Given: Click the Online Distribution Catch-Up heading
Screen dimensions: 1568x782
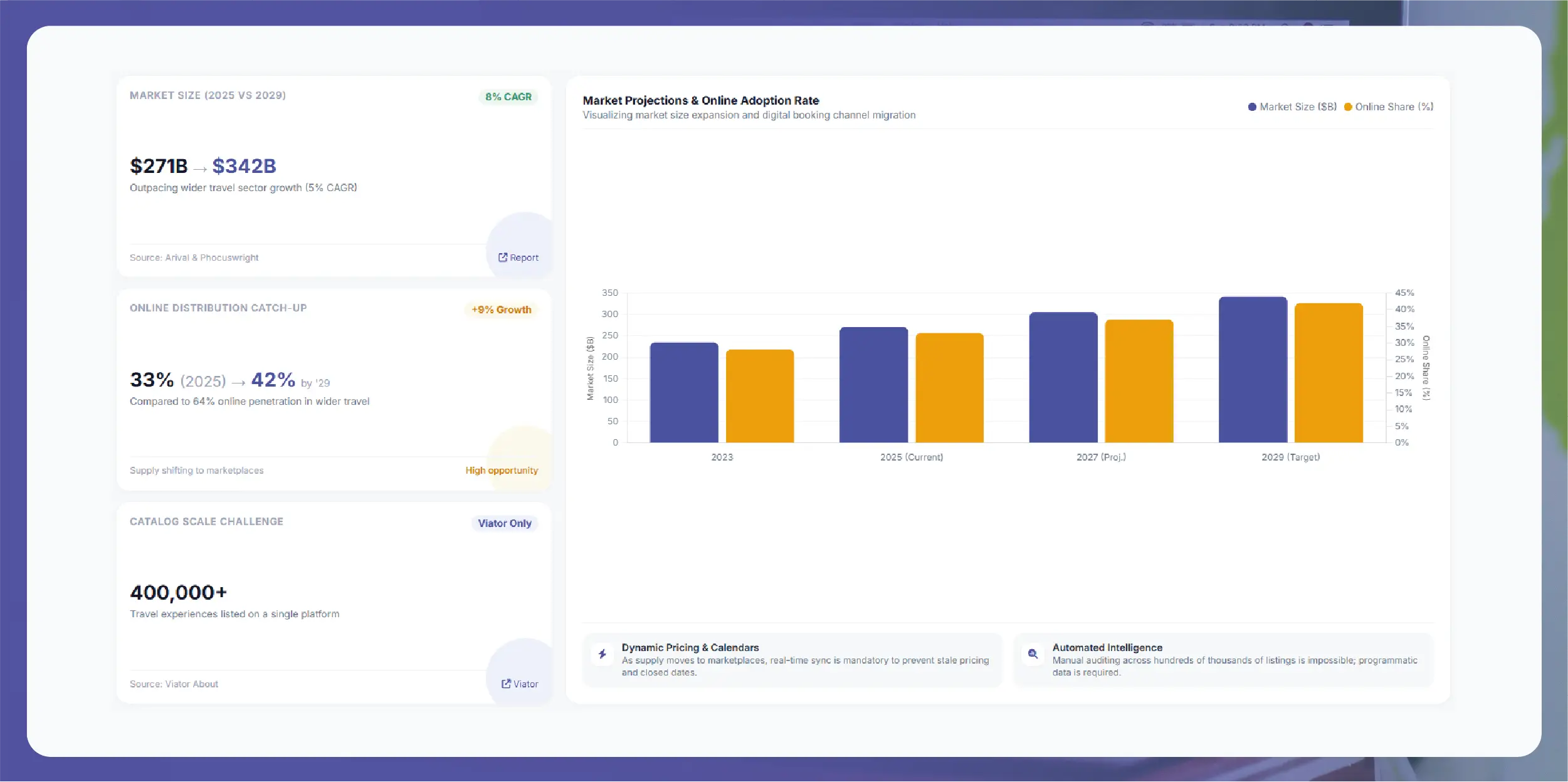Looking at the screenshot, I should 218,308.
